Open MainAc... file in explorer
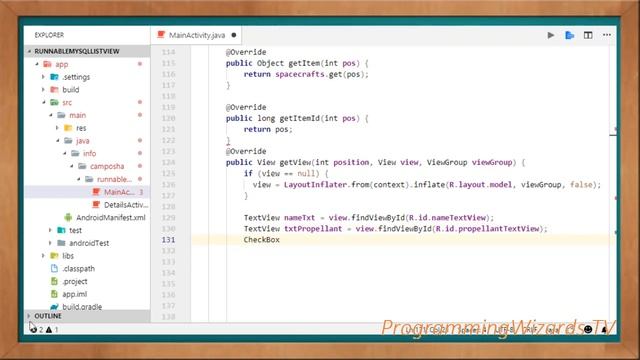The height and width of the screenshot is (360, 640). [x=119, y=192]
